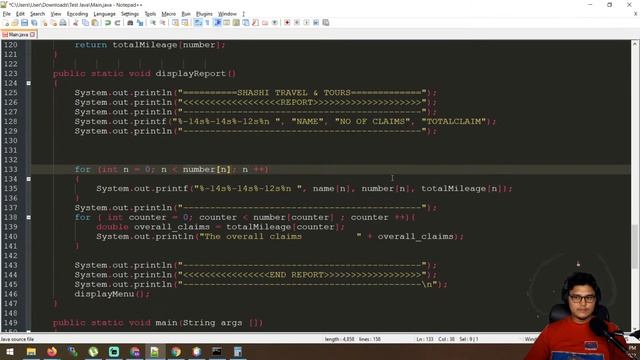Click 'displayReport' in the line 123 method signature
This screenshot has height=360, width=640.
click(x=190, y=73)
